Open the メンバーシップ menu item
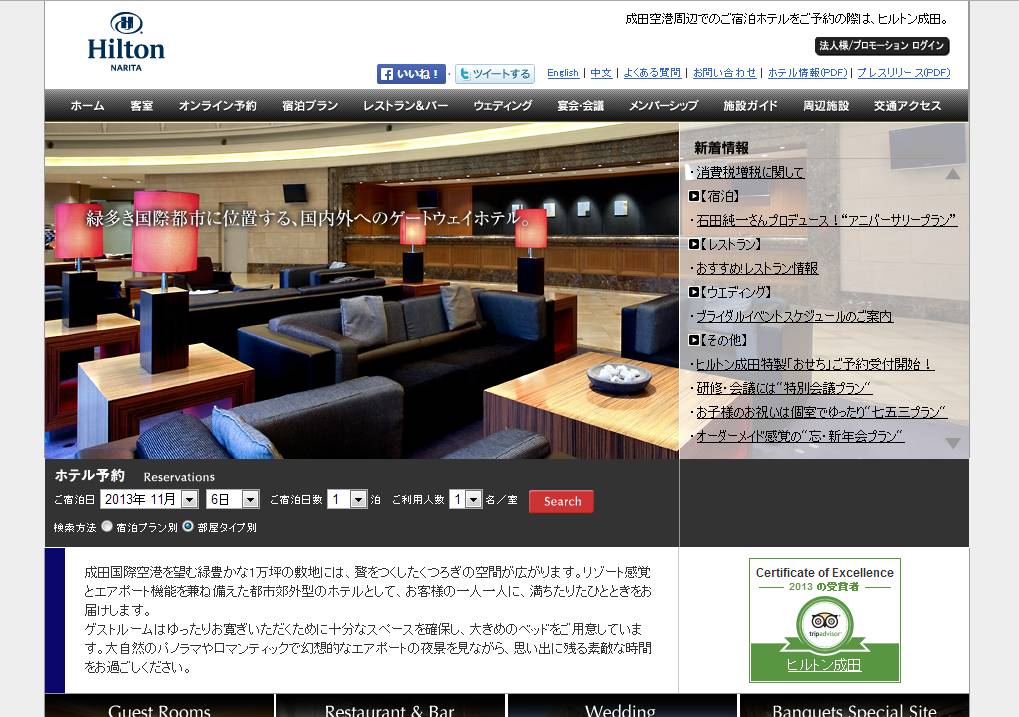This screenshot has height=717, width=1019. [x=663, y=105]
